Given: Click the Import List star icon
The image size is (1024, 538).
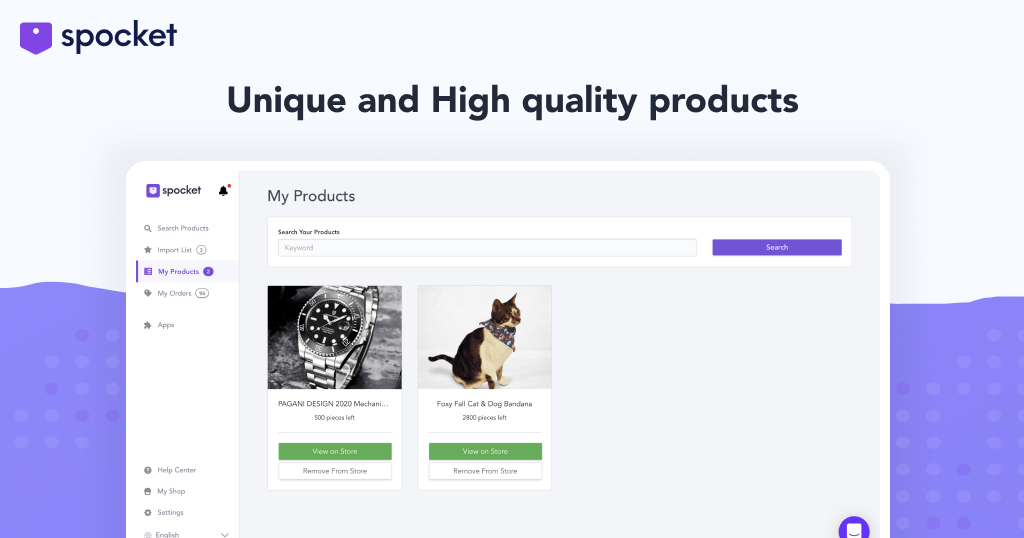Looking at the screenshot, I should (x=148, y=249).
